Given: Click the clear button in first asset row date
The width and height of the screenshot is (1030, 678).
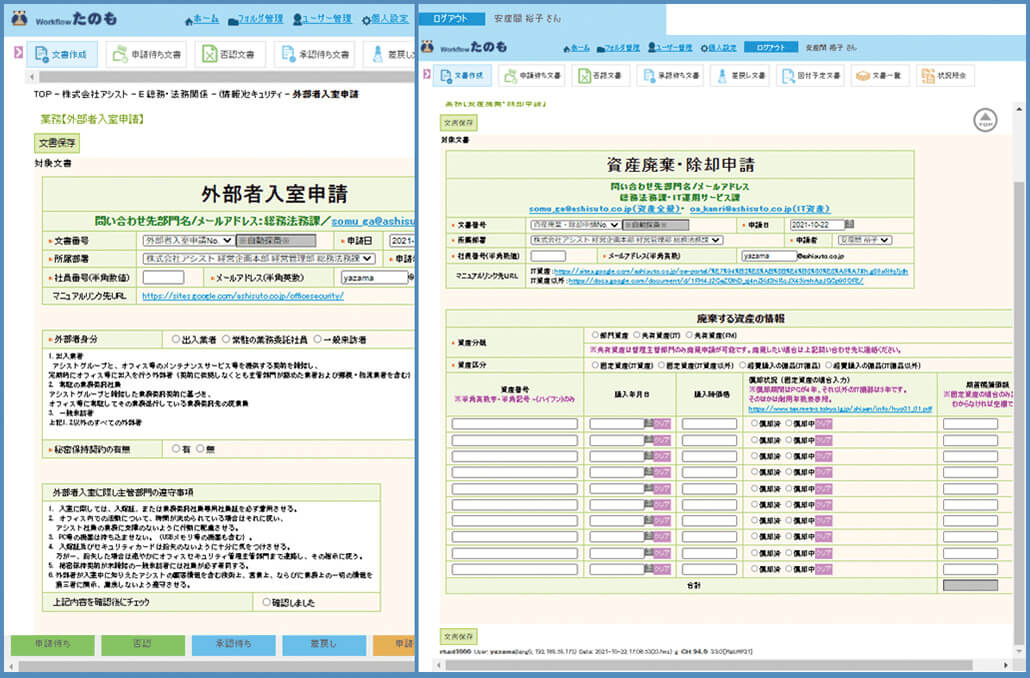Looking at the screenshot, I should (x=662, y=424).
